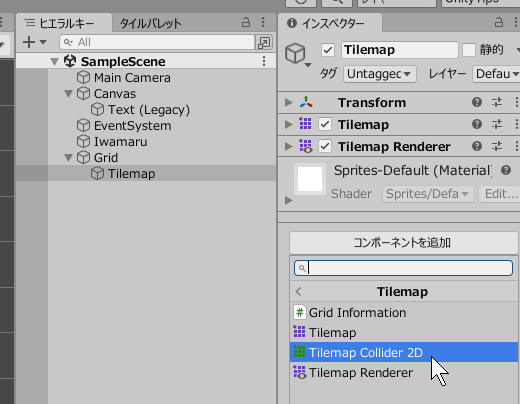Open the create dropdown arrow beside plus icon

point(43,42)
